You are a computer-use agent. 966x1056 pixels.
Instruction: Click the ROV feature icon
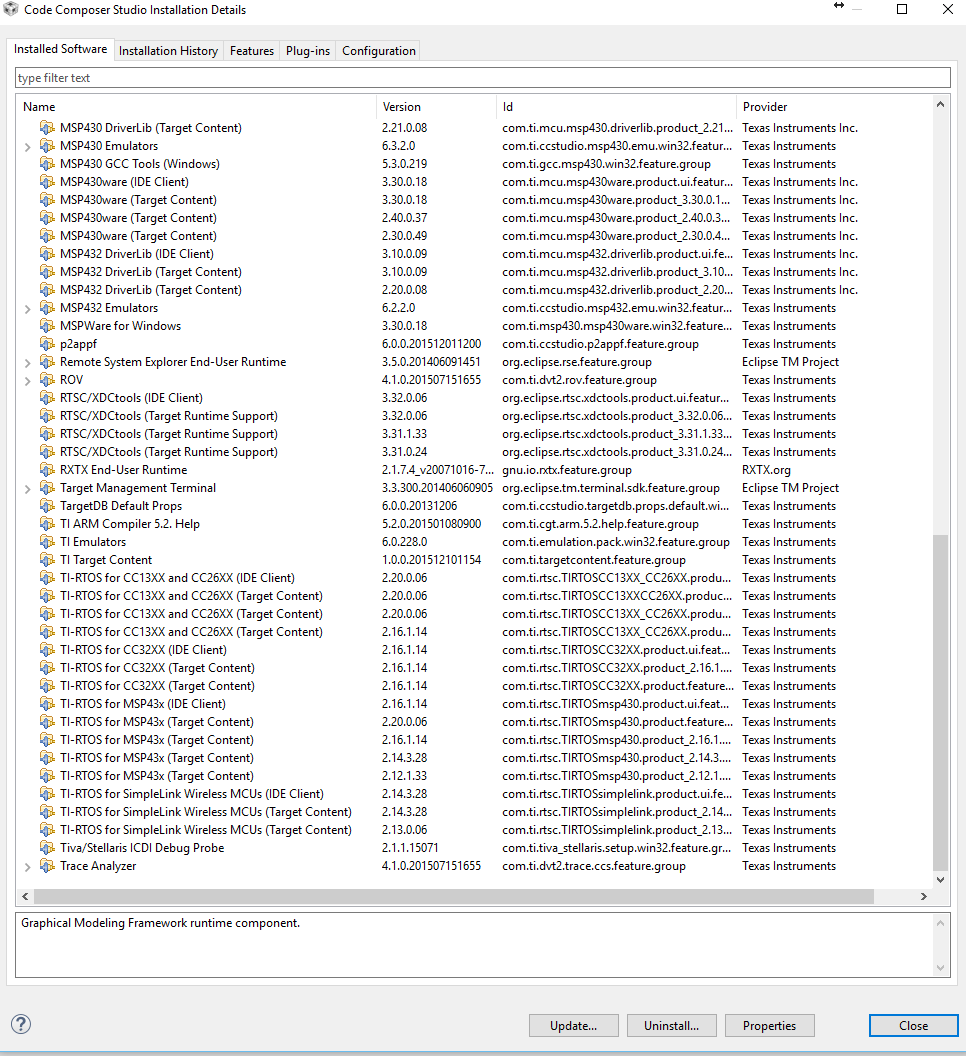pyautogui.click(x=47, y=380)
